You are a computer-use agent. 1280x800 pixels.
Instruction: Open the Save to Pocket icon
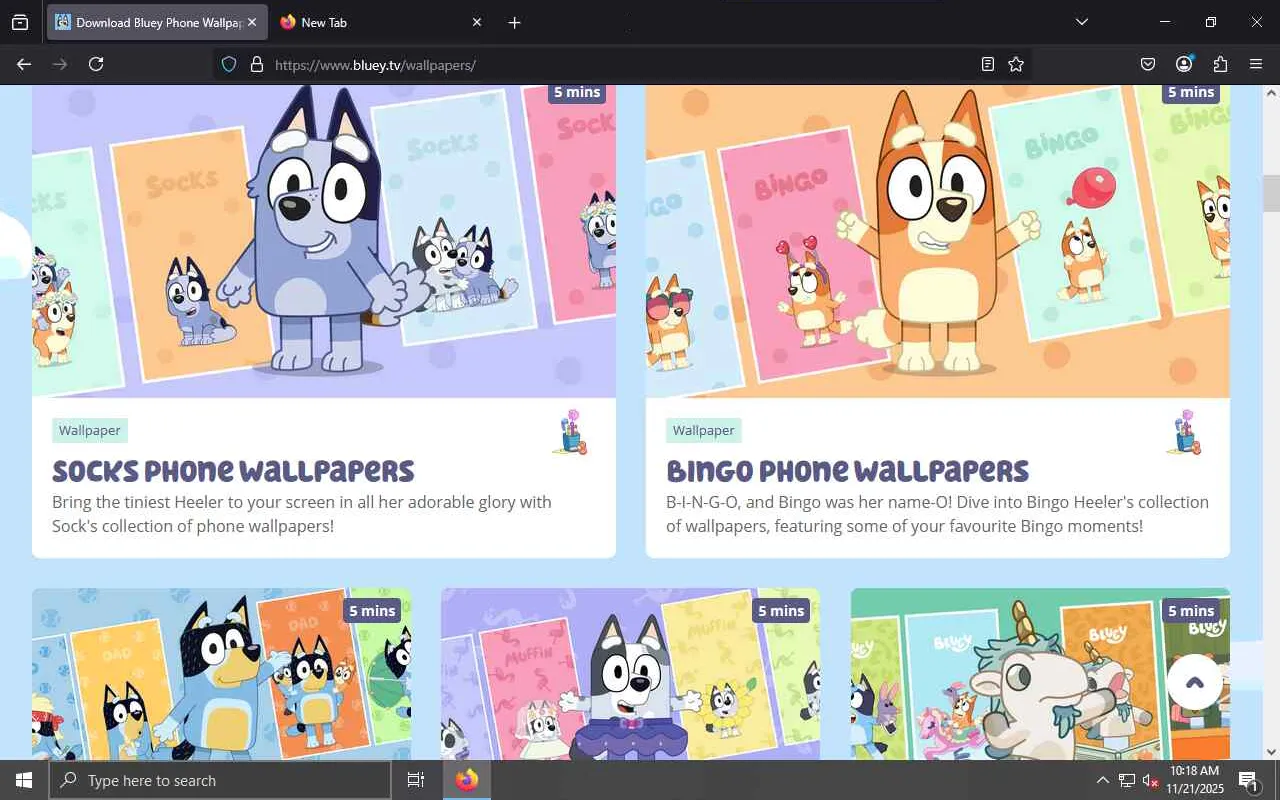coord(1148,65)
